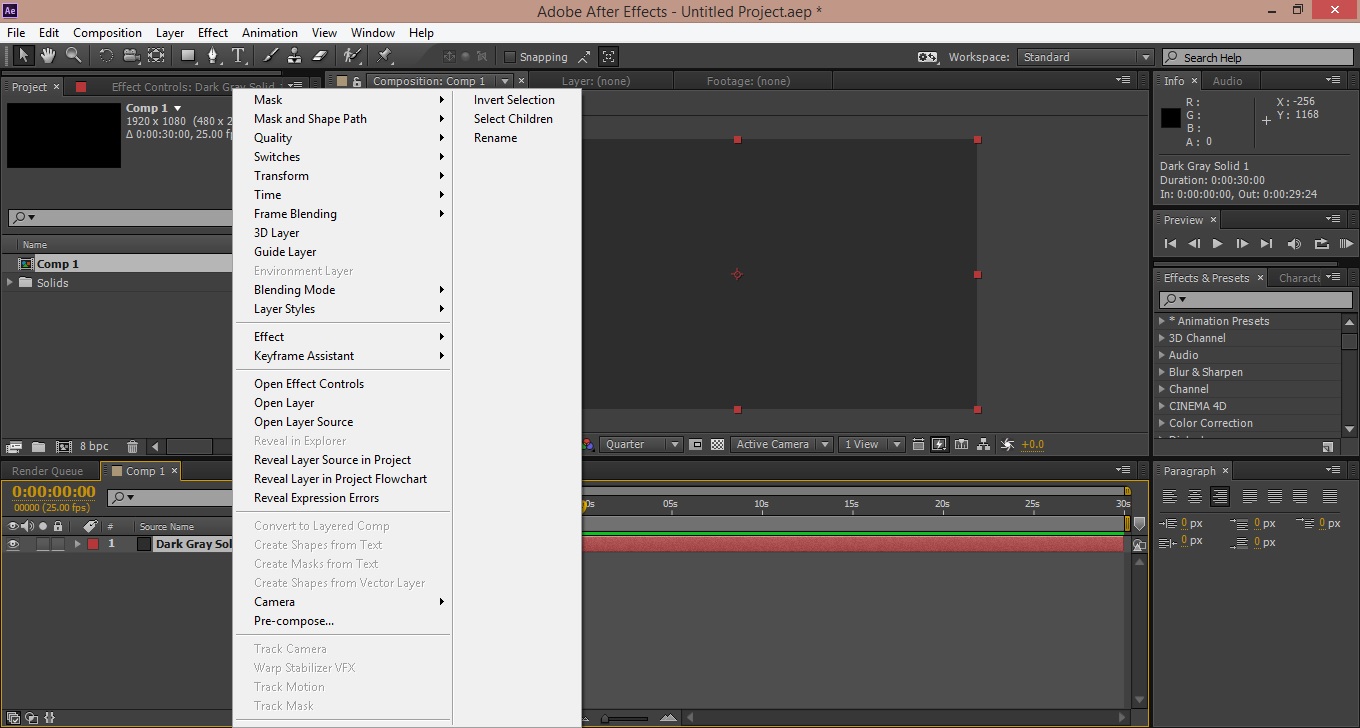Click the Adjust Exposure value +0.0
1360x728 pixels.
pyautogui.click(x=1033, y=445)
